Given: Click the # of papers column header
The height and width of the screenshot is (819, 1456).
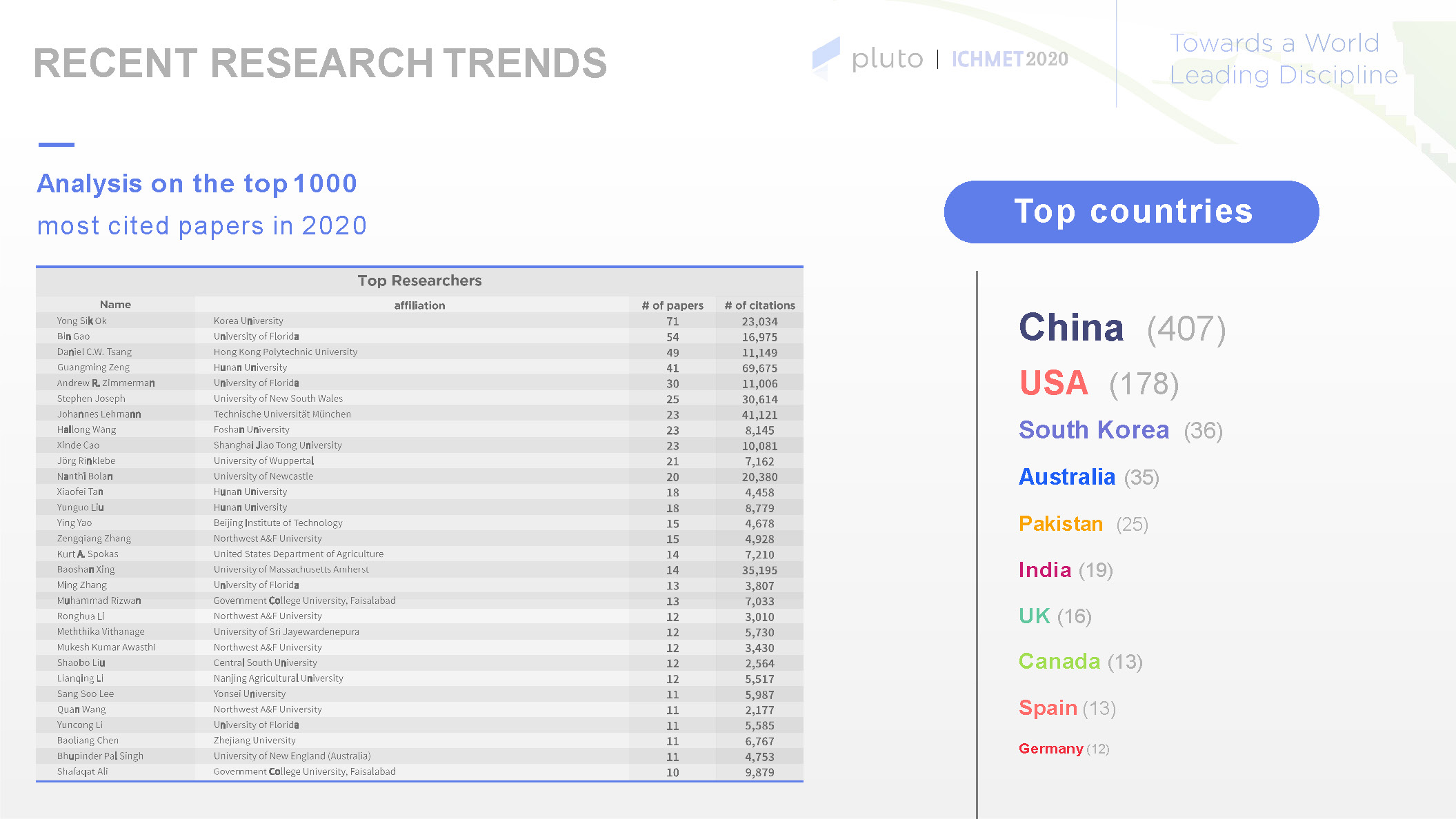Looking at the screenshot, I should click(x=672, y=305).
